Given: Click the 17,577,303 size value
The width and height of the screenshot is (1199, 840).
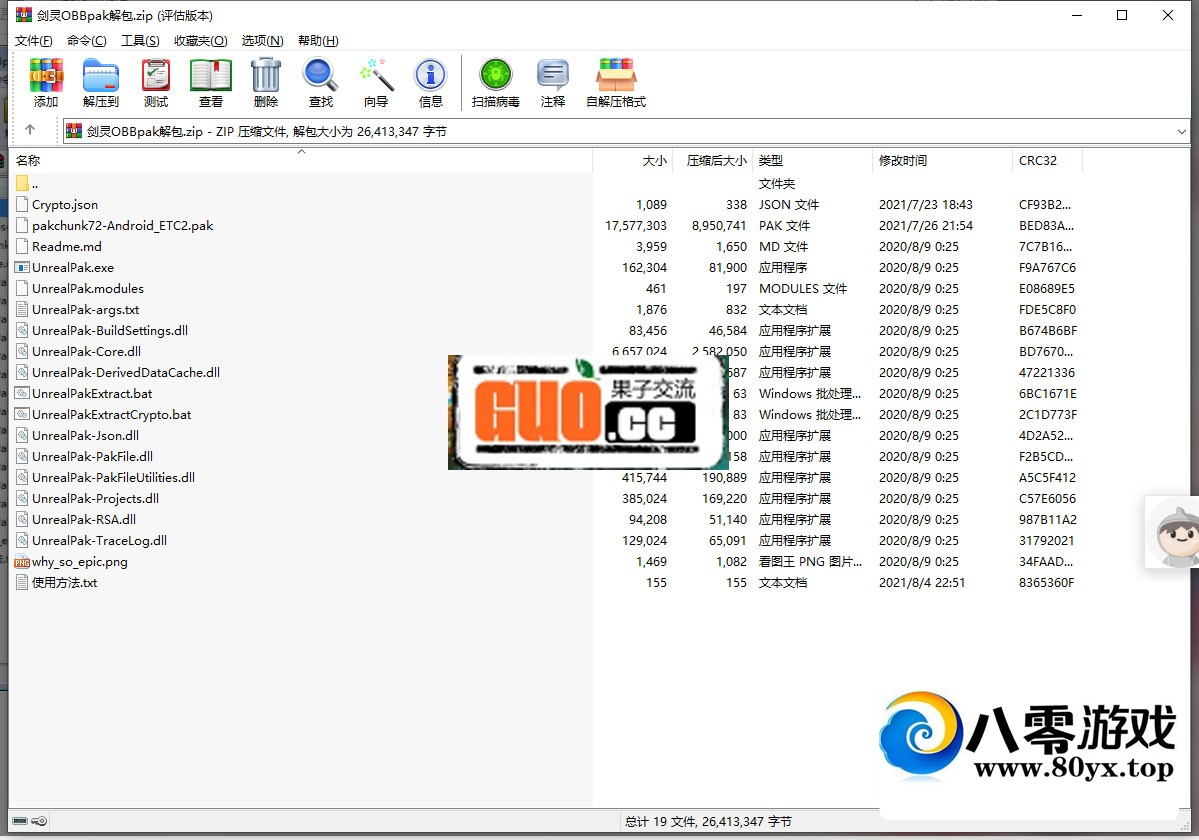Looking at the screenshot, I should pos(636,225).
